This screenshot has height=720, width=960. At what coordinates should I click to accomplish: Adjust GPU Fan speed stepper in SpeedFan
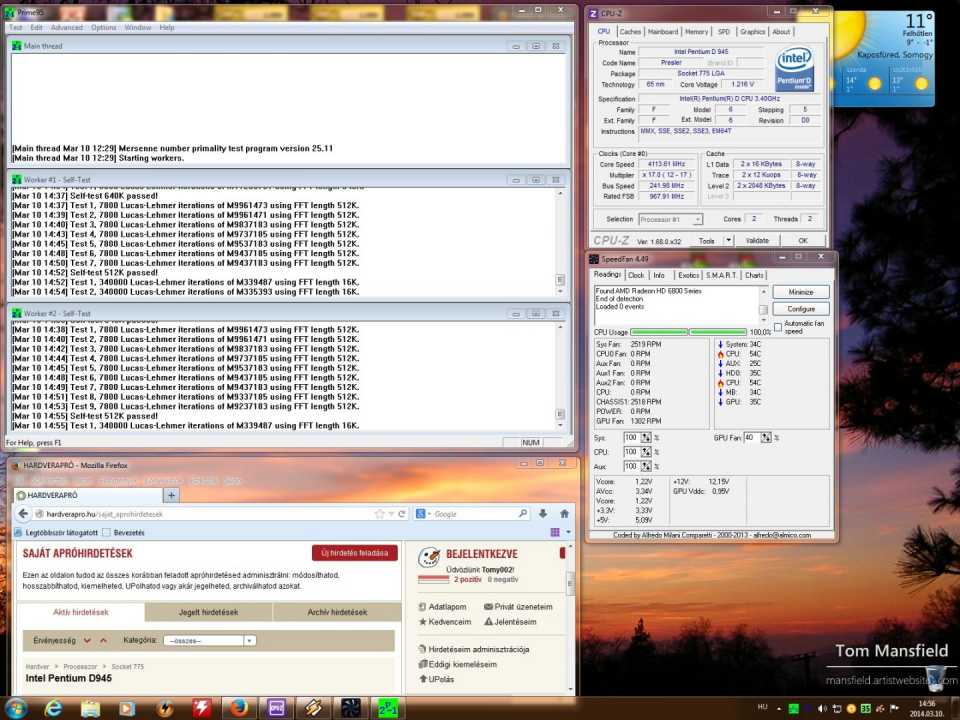[x=765, y=437]
